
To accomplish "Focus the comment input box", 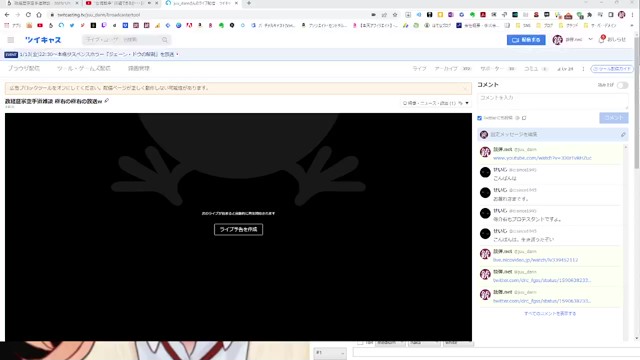I will [x=553, y=101].
